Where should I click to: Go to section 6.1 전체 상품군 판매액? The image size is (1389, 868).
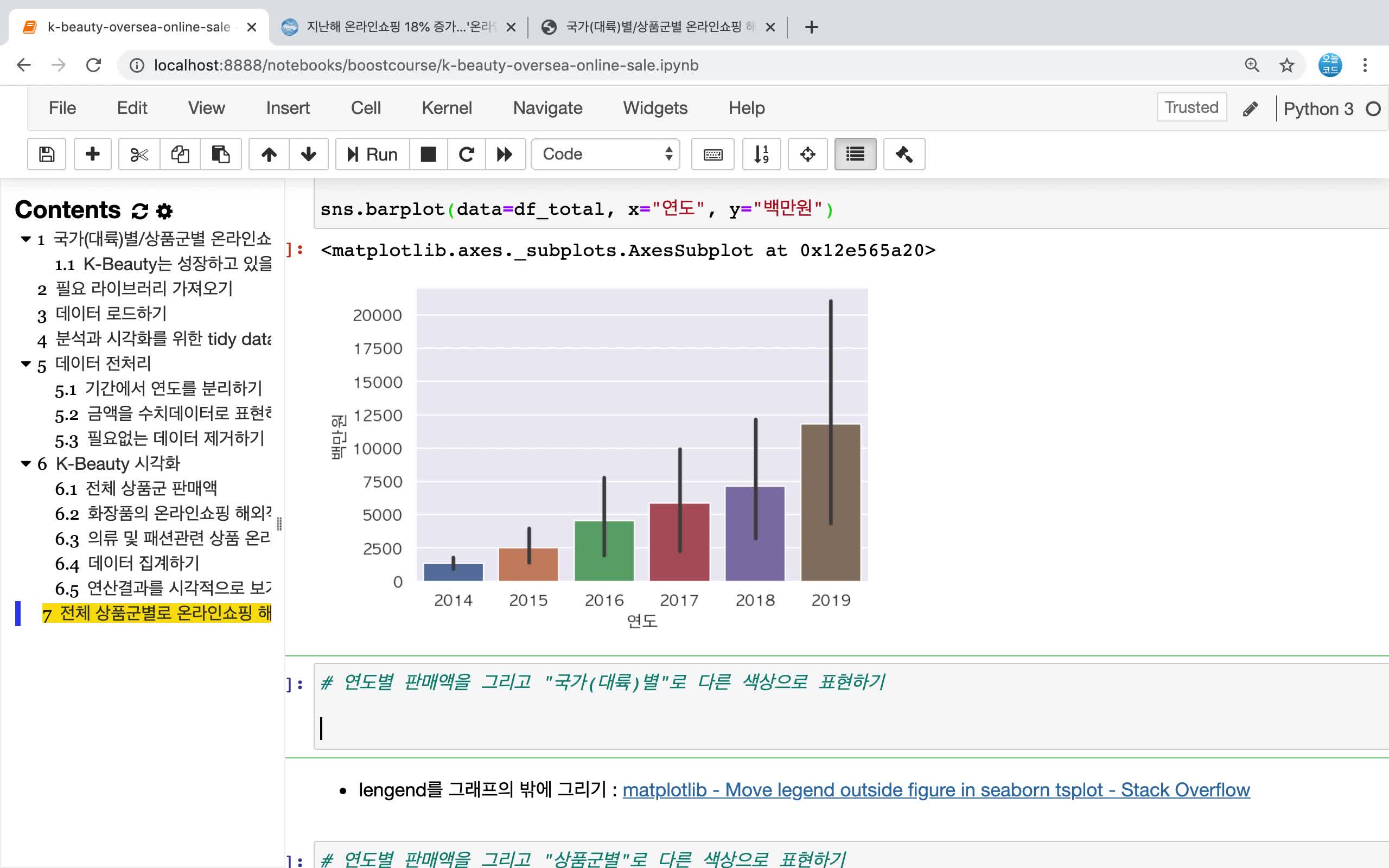tap(136, 489)
